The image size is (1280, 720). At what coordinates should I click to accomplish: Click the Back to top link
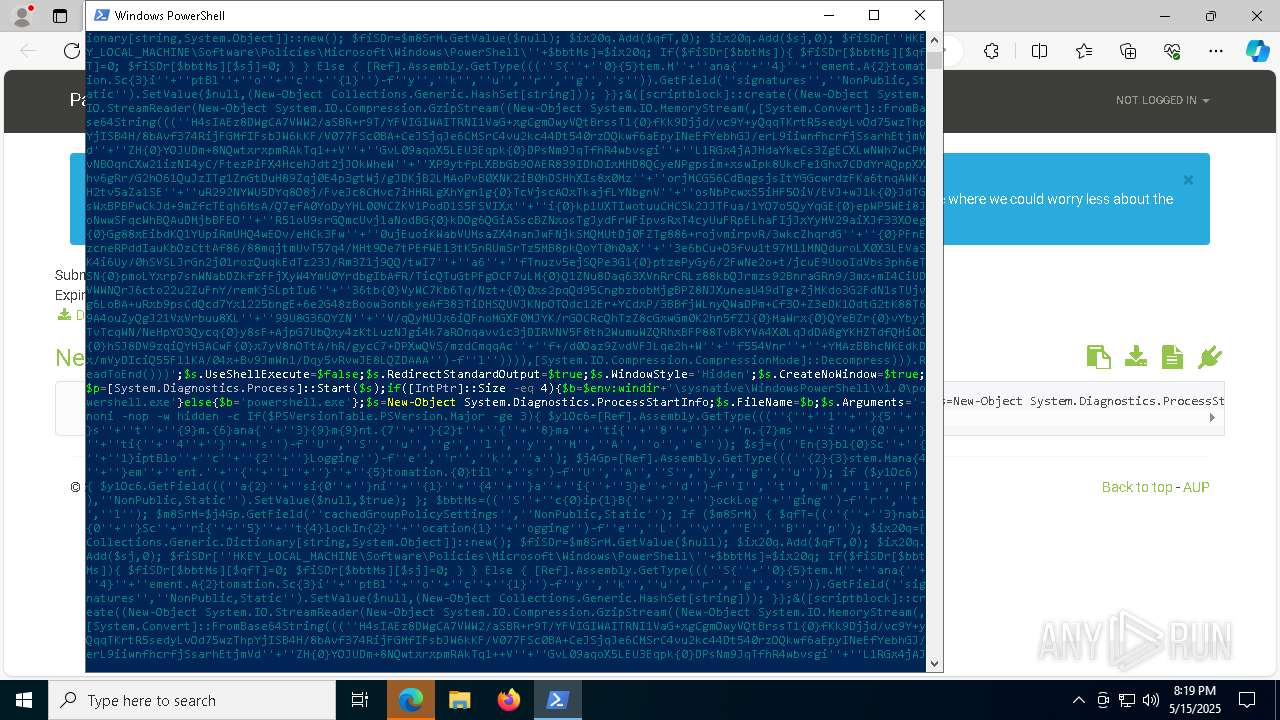coord(1137,487)
